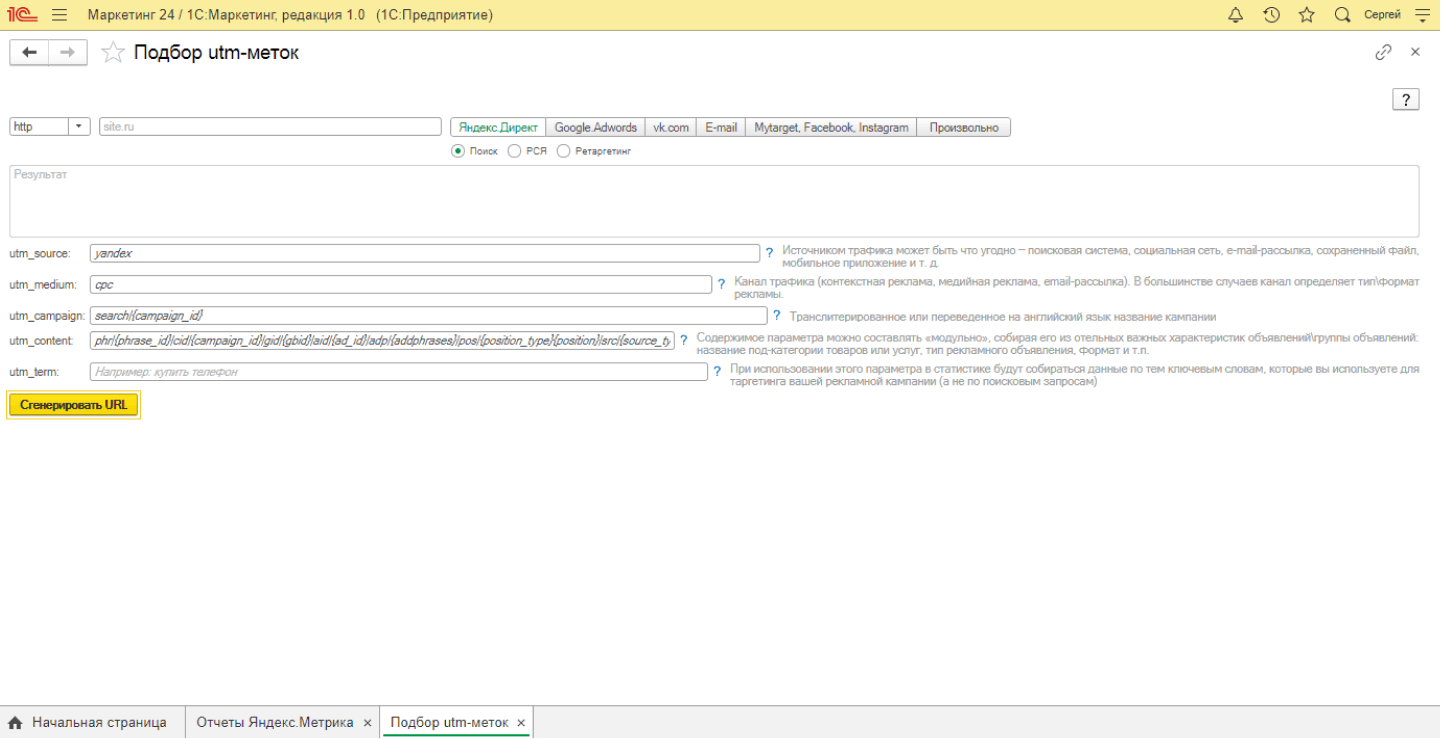
Task: Open the notifications bell icon
Action: pos(1236,15)
